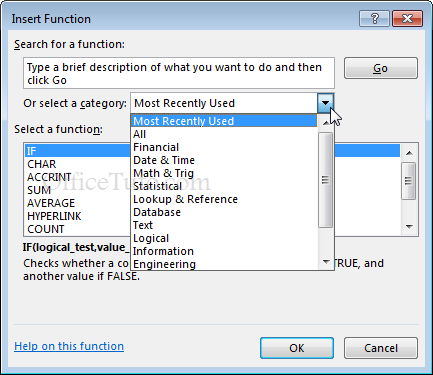Viewport: 433px width, 375px height.
Task: Select the Statistical category entry
Action: click(157, 186)
